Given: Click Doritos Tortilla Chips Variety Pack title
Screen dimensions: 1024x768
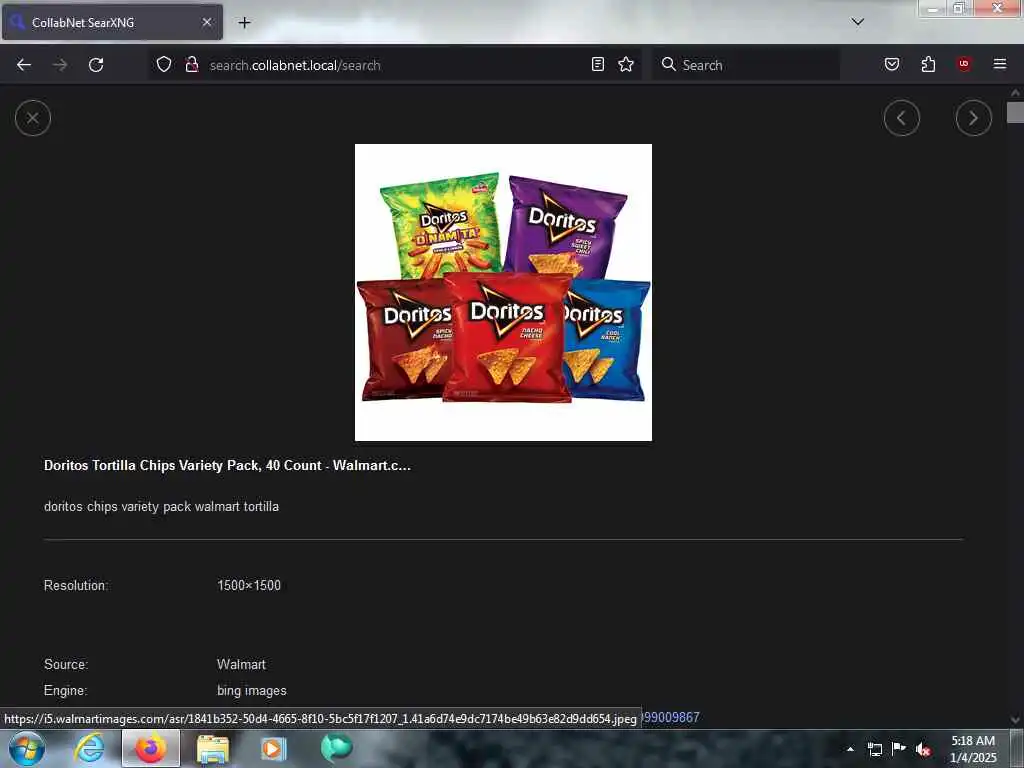Looking at the screenshot, I should coord(227,466).
